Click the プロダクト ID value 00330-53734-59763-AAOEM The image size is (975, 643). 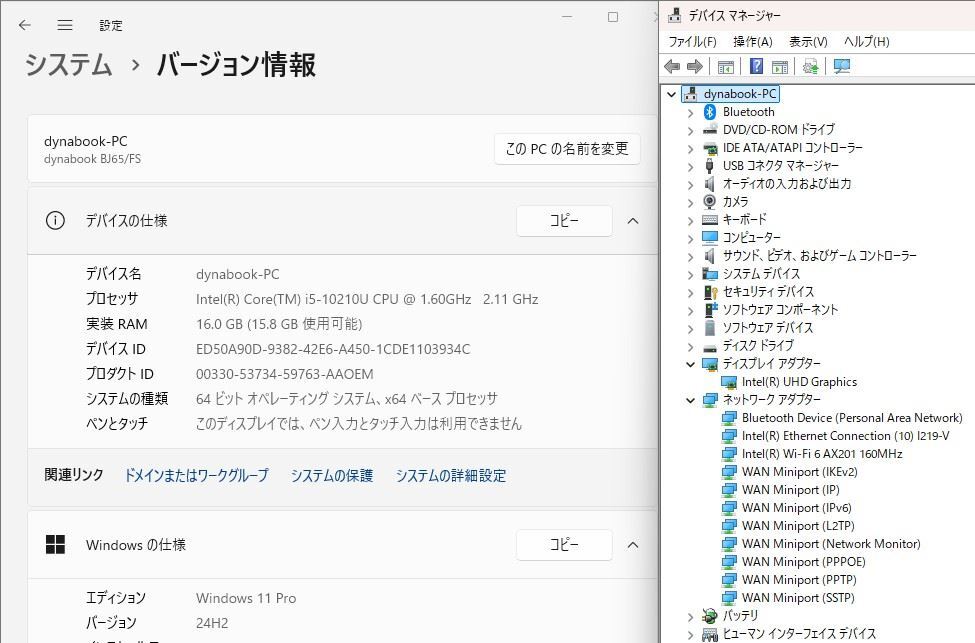click(x=285, y=374)
